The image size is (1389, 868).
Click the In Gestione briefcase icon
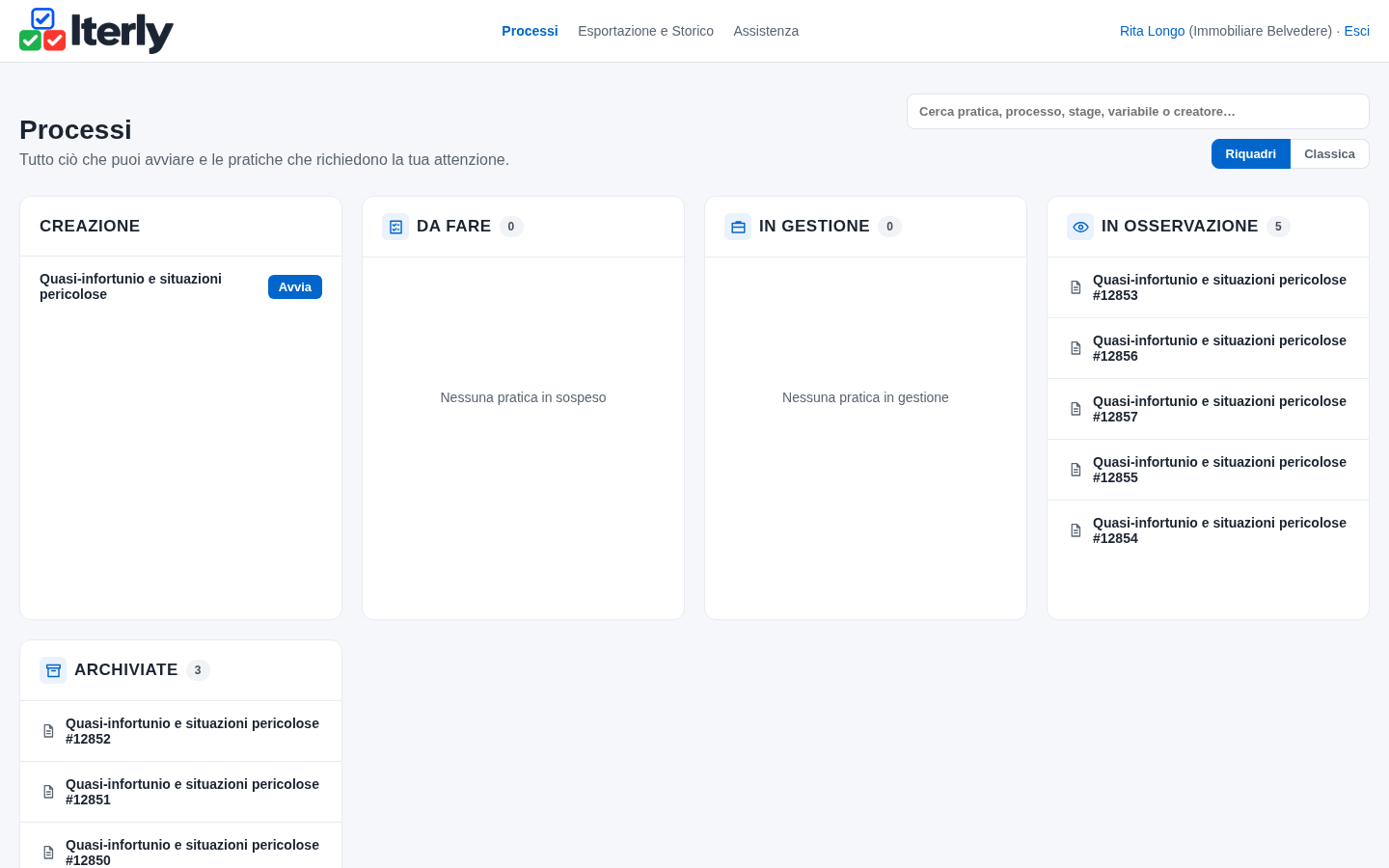coord(738,227)
